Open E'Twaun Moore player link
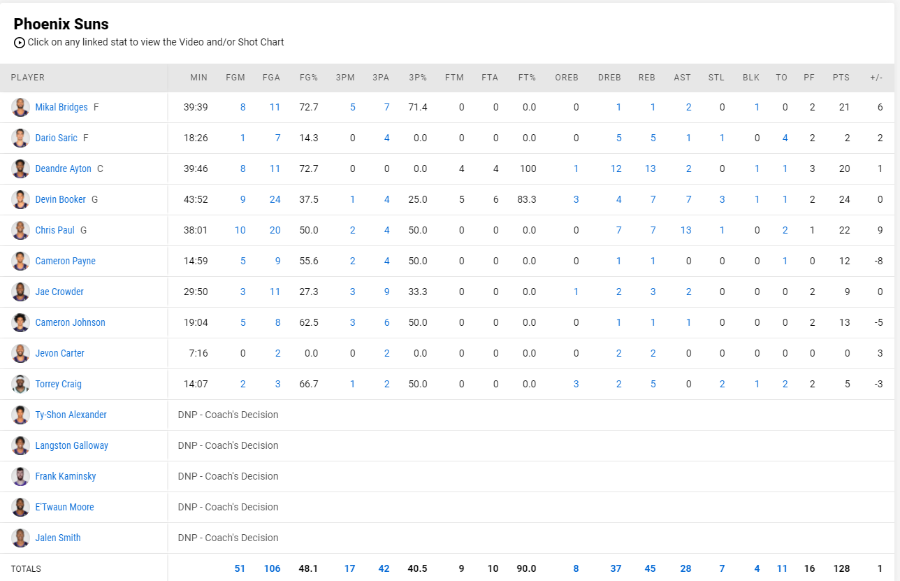This screenshot has width=900, height=581. click(64, 507)
